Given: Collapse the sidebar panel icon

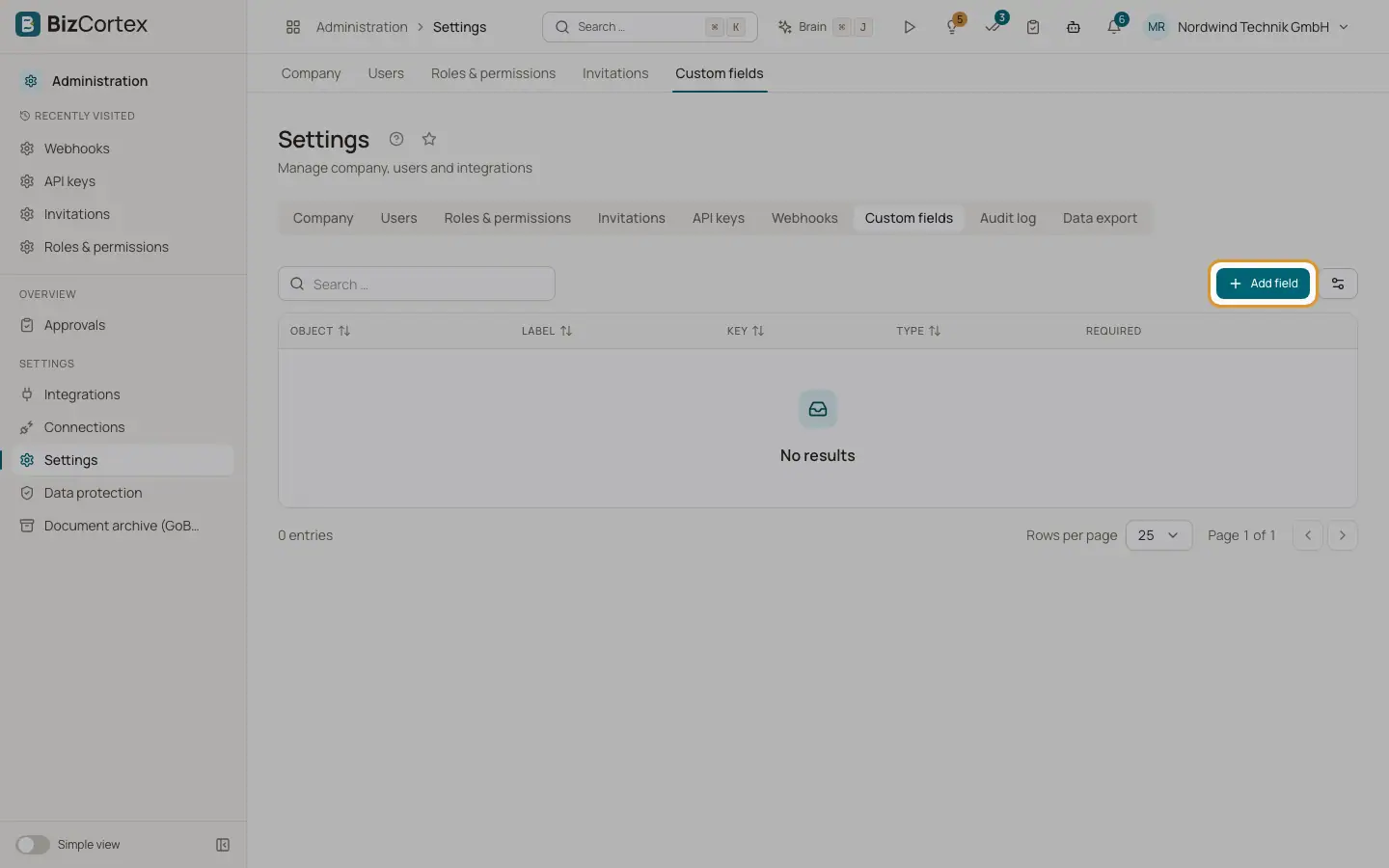Looking at the screenshot, I should point(223,845).
